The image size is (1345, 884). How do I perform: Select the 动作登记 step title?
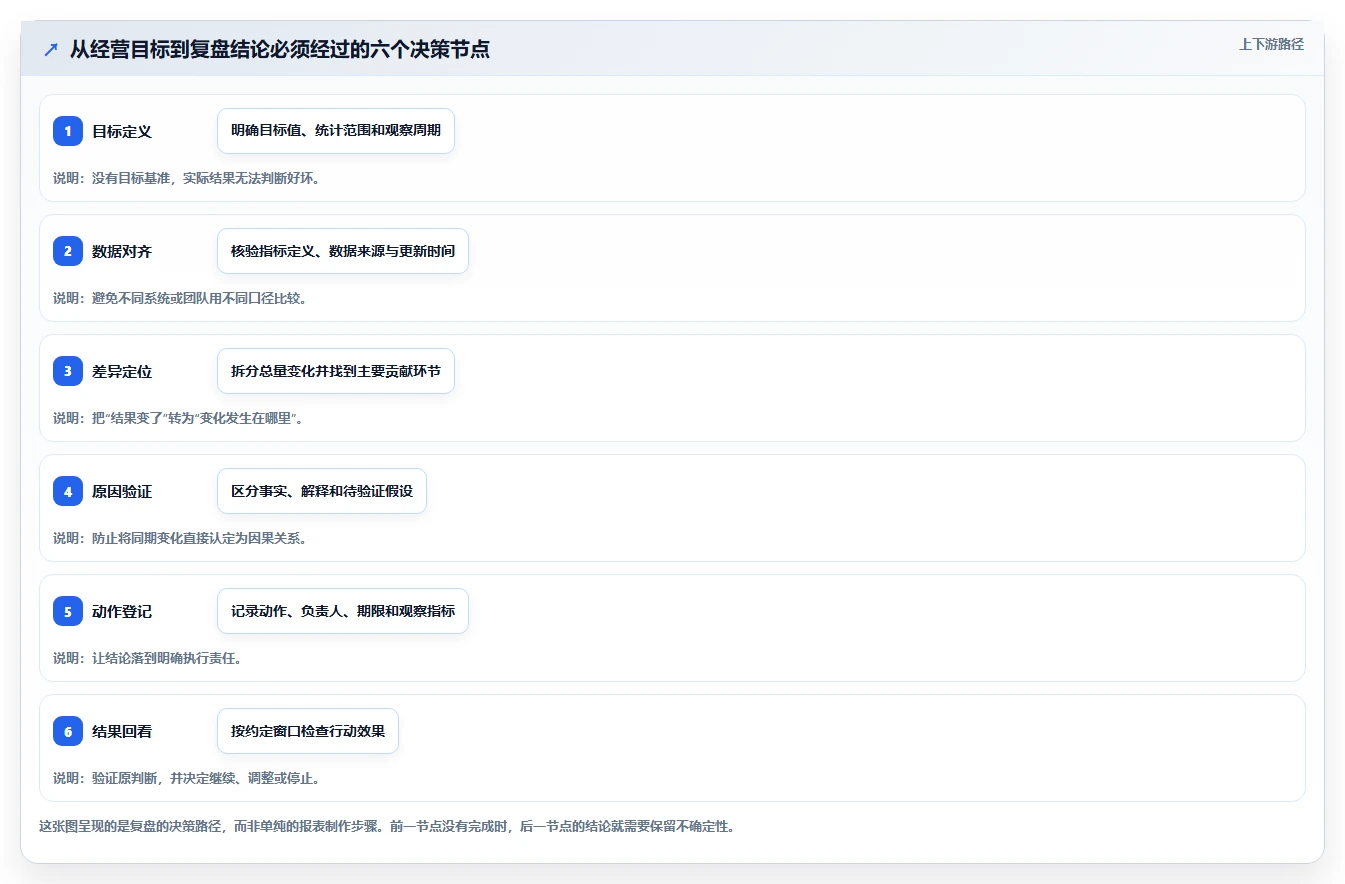click(x=122, y=611)
